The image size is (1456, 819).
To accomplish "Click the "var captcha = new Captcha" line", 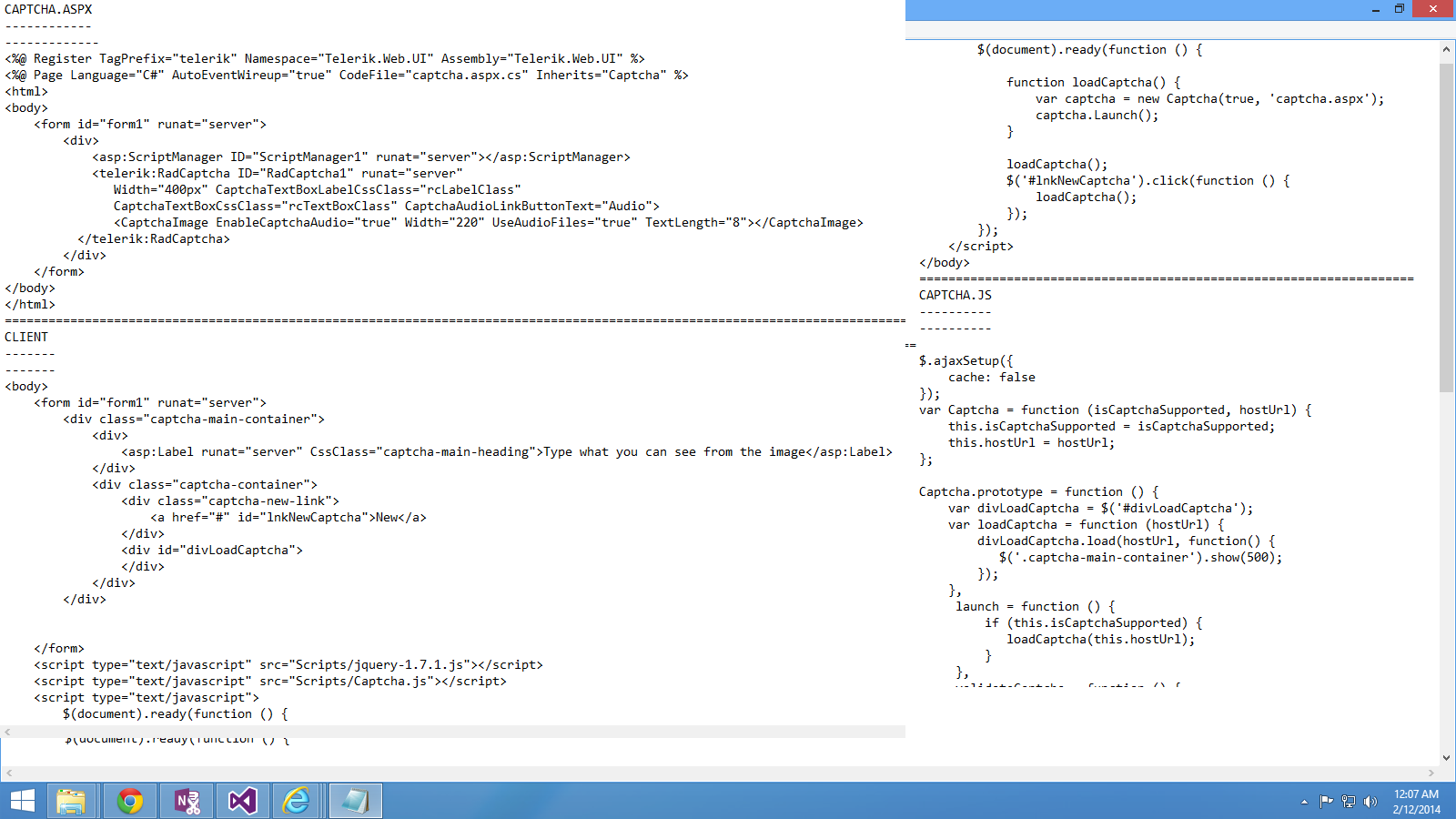I will click(x=1210, y=98).
